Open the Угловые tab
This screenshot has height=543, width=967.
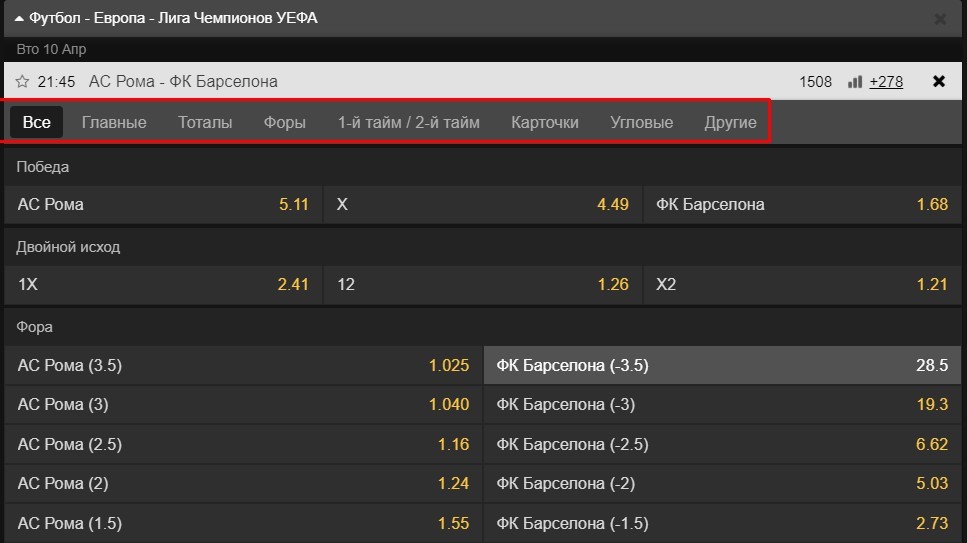(x=641, y=122)
